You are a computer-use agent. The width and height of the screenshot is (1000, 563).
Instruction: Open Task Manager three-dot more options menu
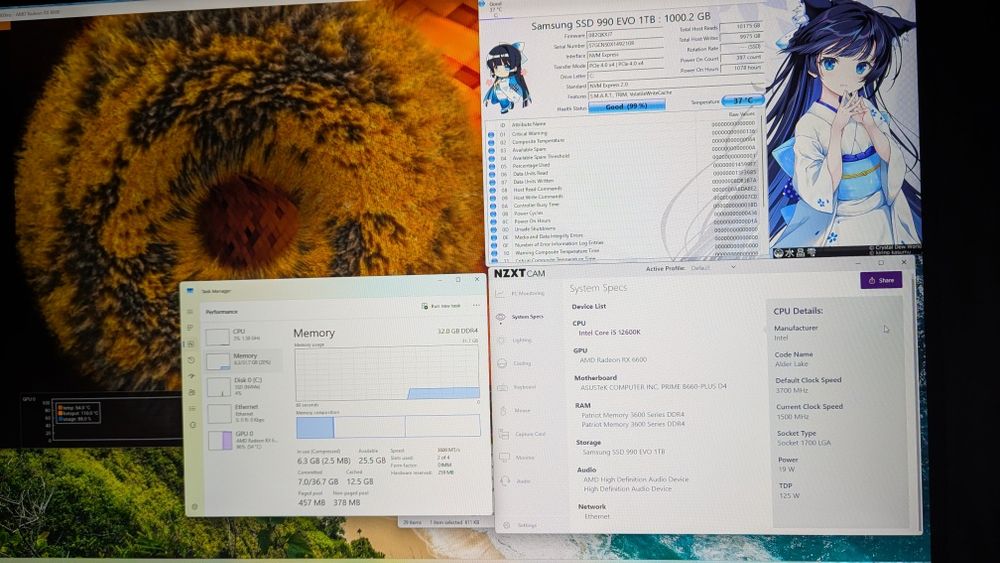pyautogui.click(x=476, y=305)
